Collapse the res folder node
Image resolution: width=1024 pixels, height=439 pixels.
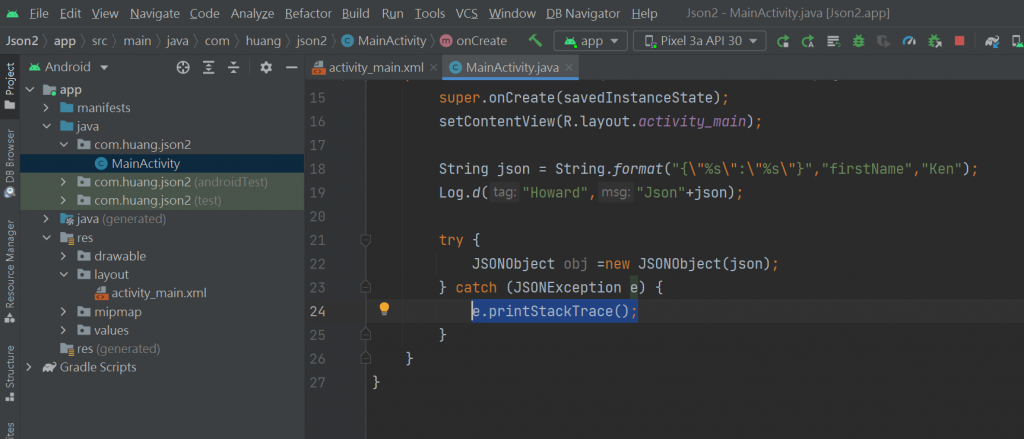pos(46,238)
